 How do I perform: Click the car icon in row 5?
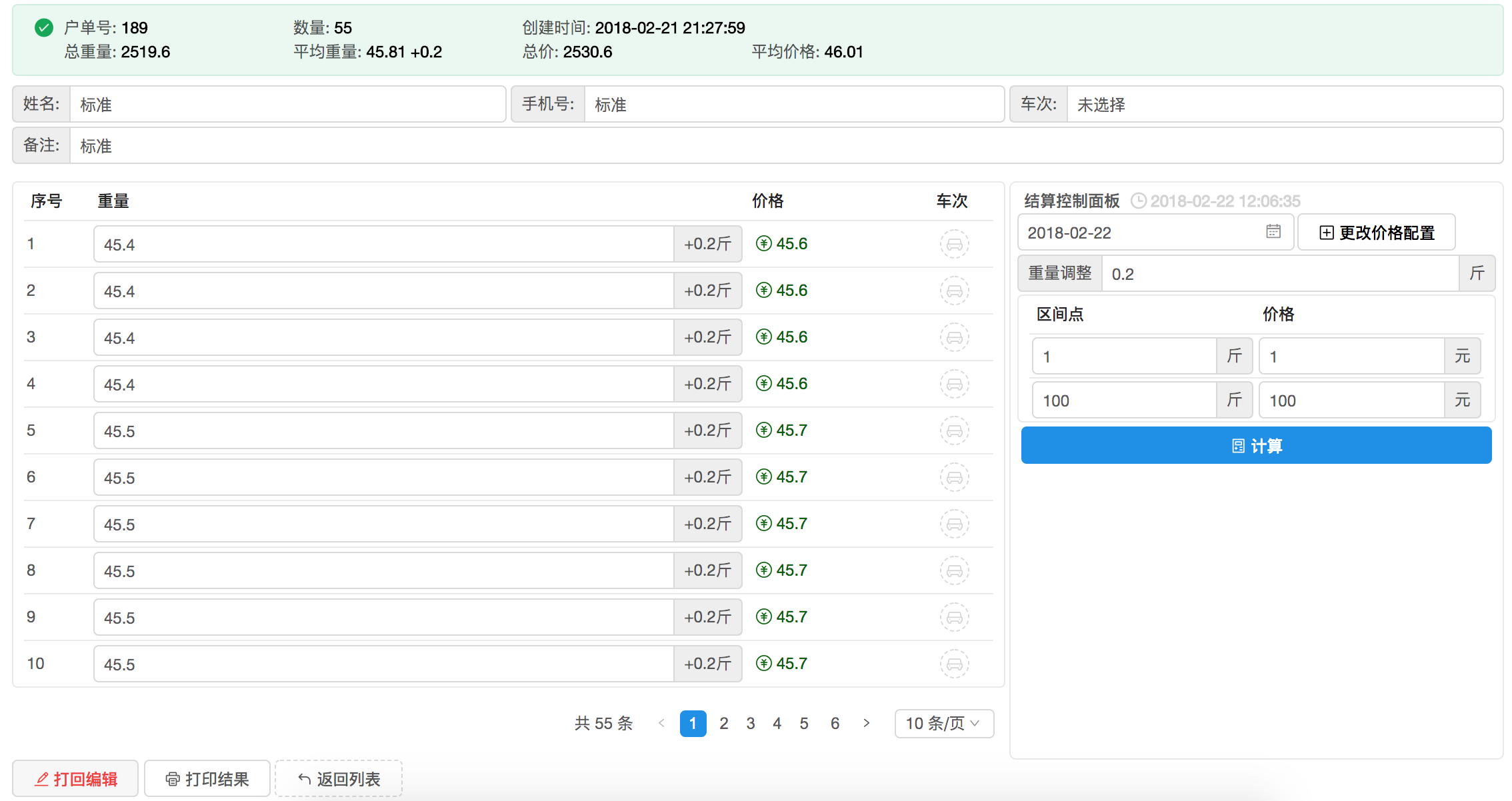(x=954, y=430)
